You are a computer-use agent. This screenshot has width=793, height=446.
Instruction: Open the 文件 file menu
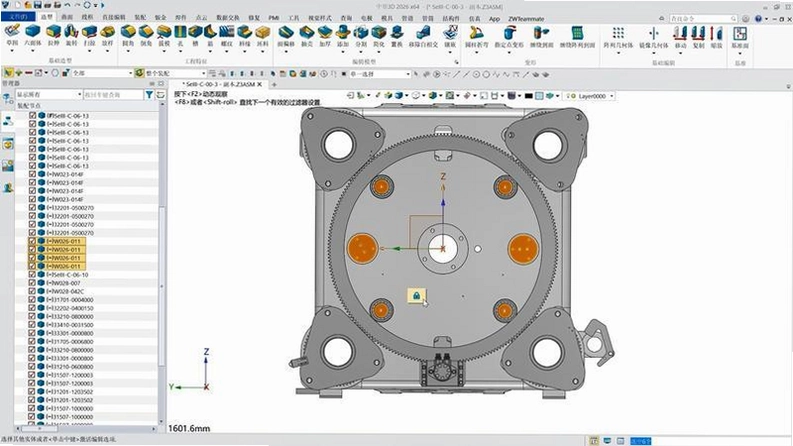click(x=18, y=17)
